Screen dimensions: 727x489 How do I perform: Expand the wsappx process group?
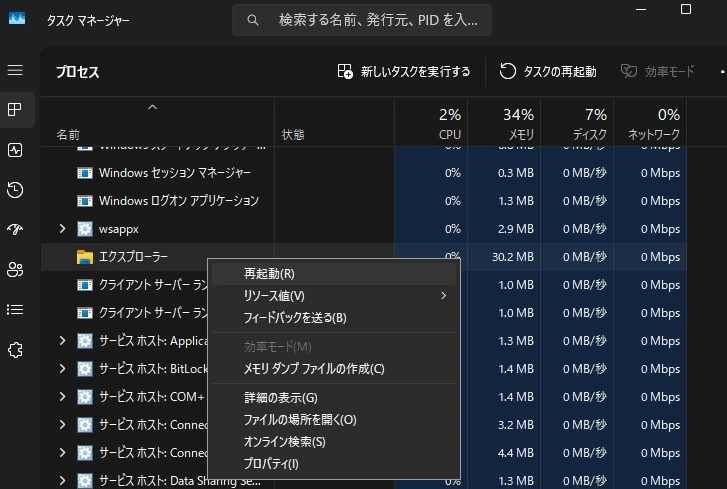point(62,229)
